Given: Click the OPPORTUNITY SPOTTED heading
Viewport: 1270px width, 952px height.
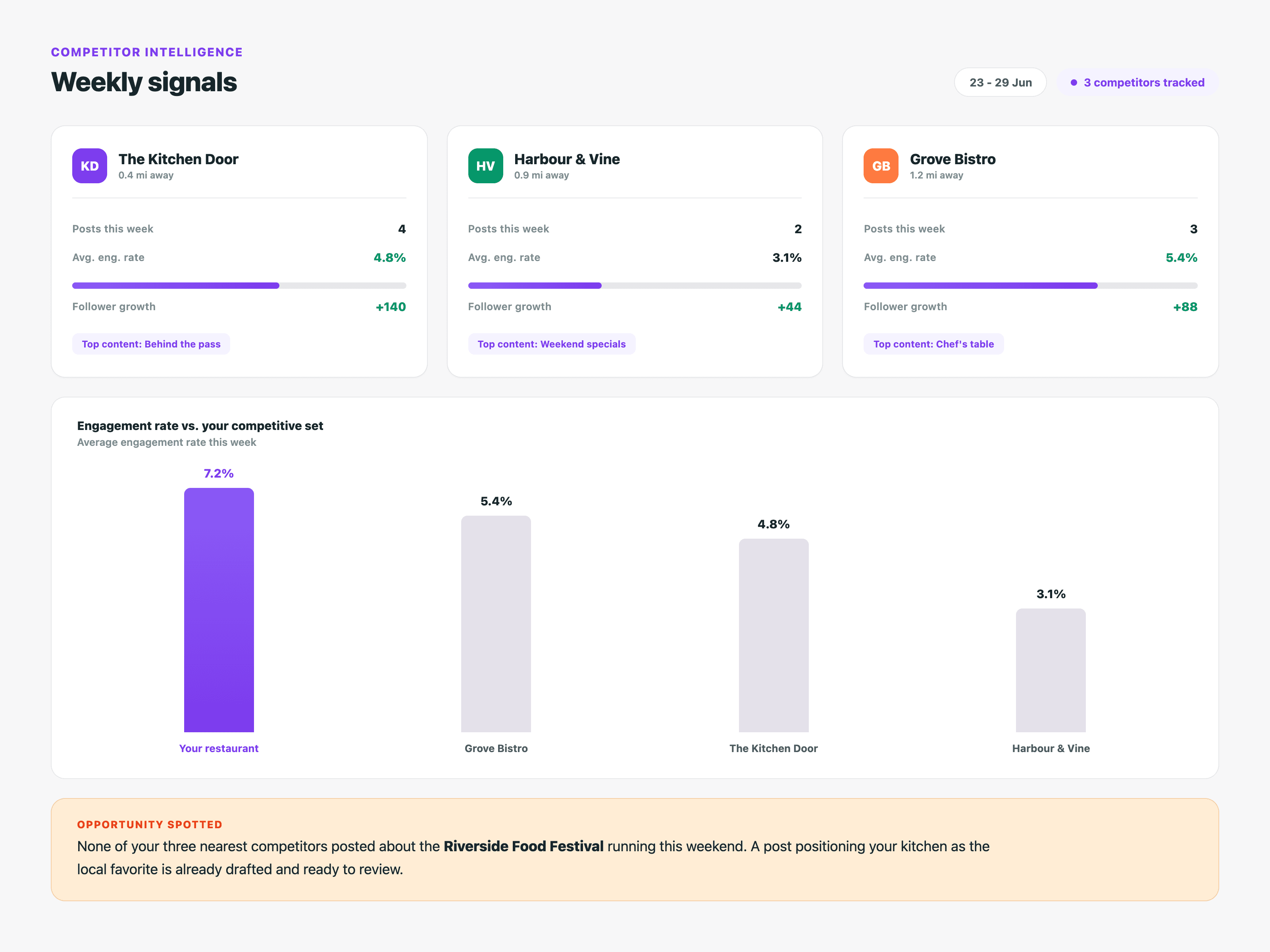Looking at the screenshot, I should pos(150,825).
